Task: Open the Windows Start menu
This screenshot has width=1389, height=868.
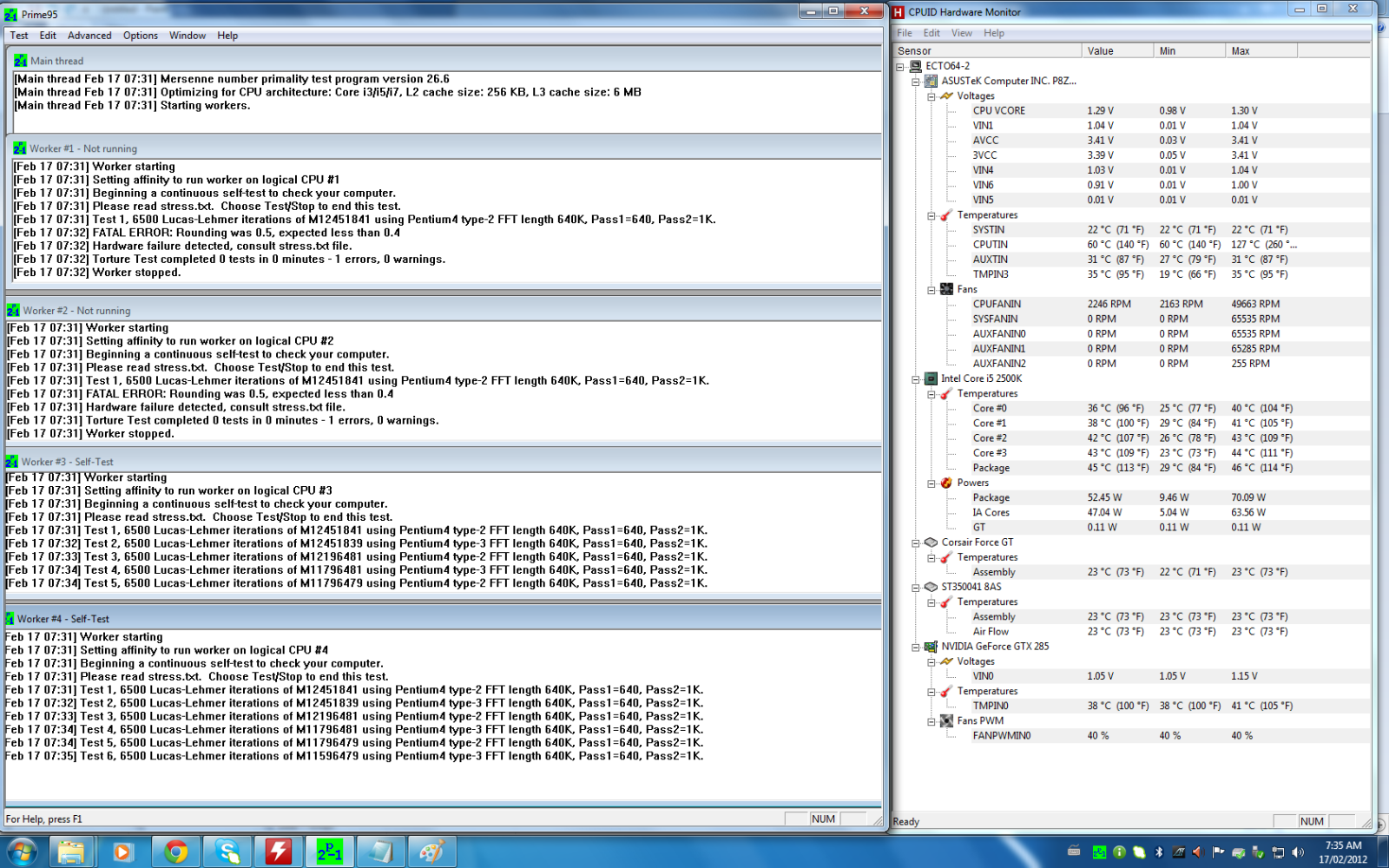Action: pos(22,852)
